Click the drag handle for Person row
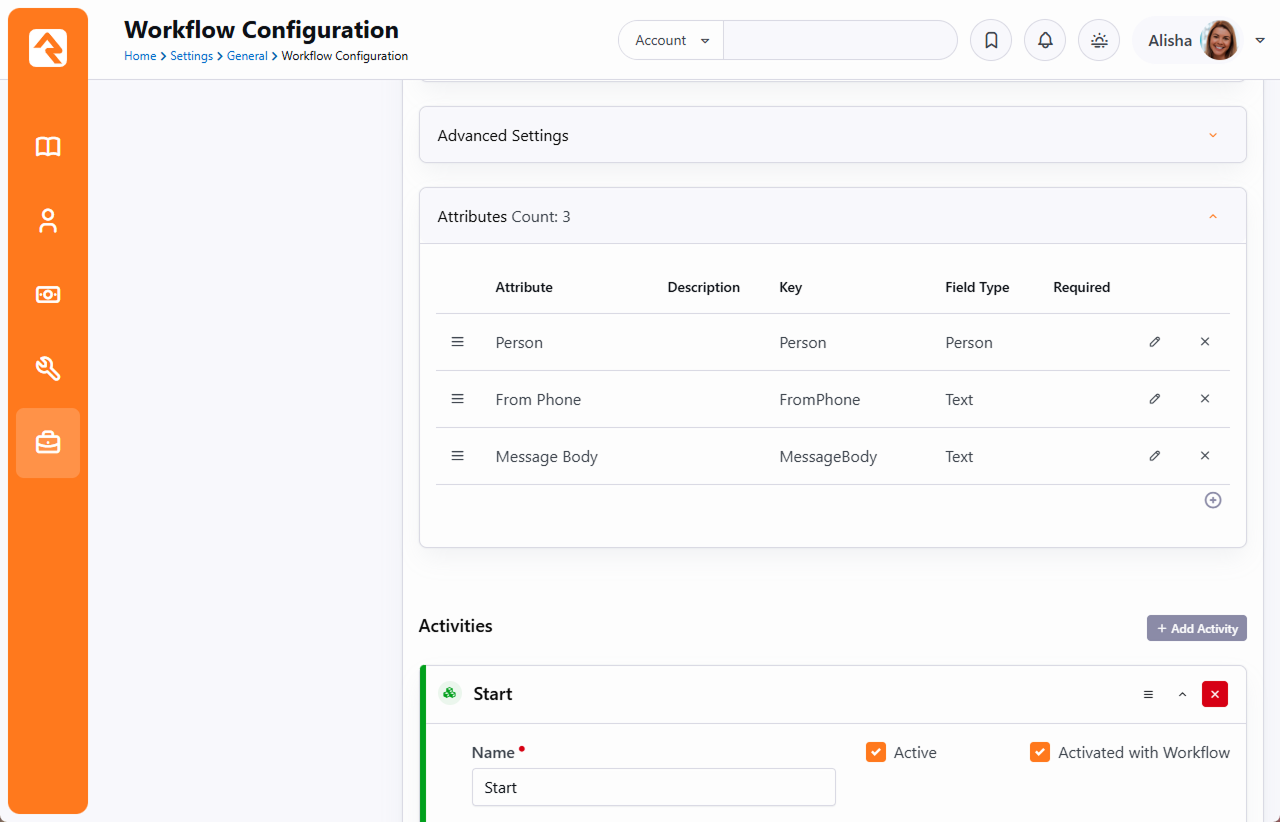The width and height of the screenshot is (1280, 822). (x=458, y=342)
